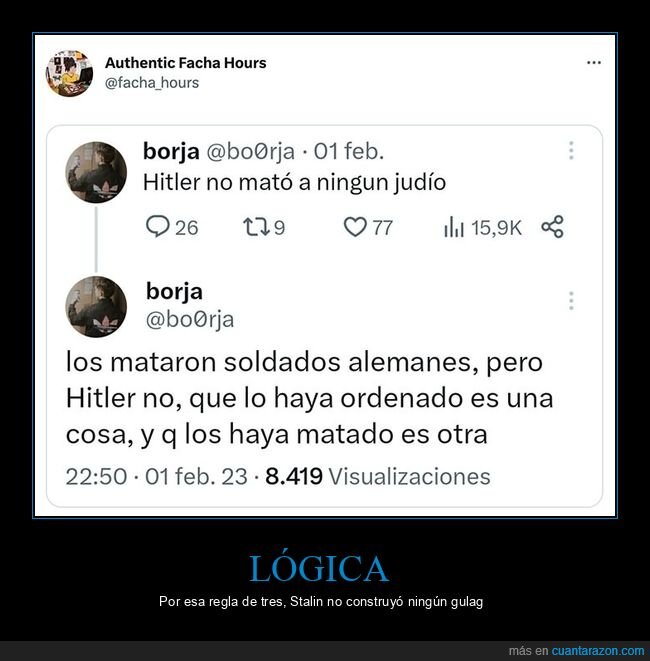Viewport: 650px width, 661px height.
Task: Open the view analytics bar chart icon
Action: pyautogui.click(x=454, y=226)
